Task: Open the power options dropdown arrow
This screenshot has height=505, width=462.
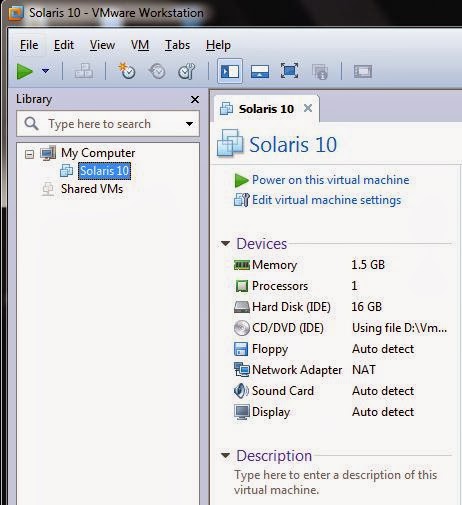Action: [46, 71]
